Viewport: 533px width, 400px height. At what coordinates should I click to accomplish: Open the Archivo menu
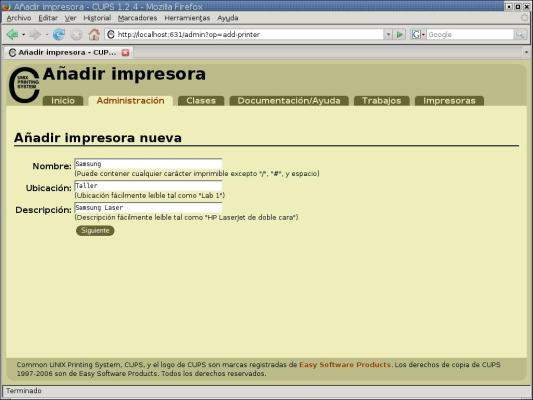pos(19,18)
